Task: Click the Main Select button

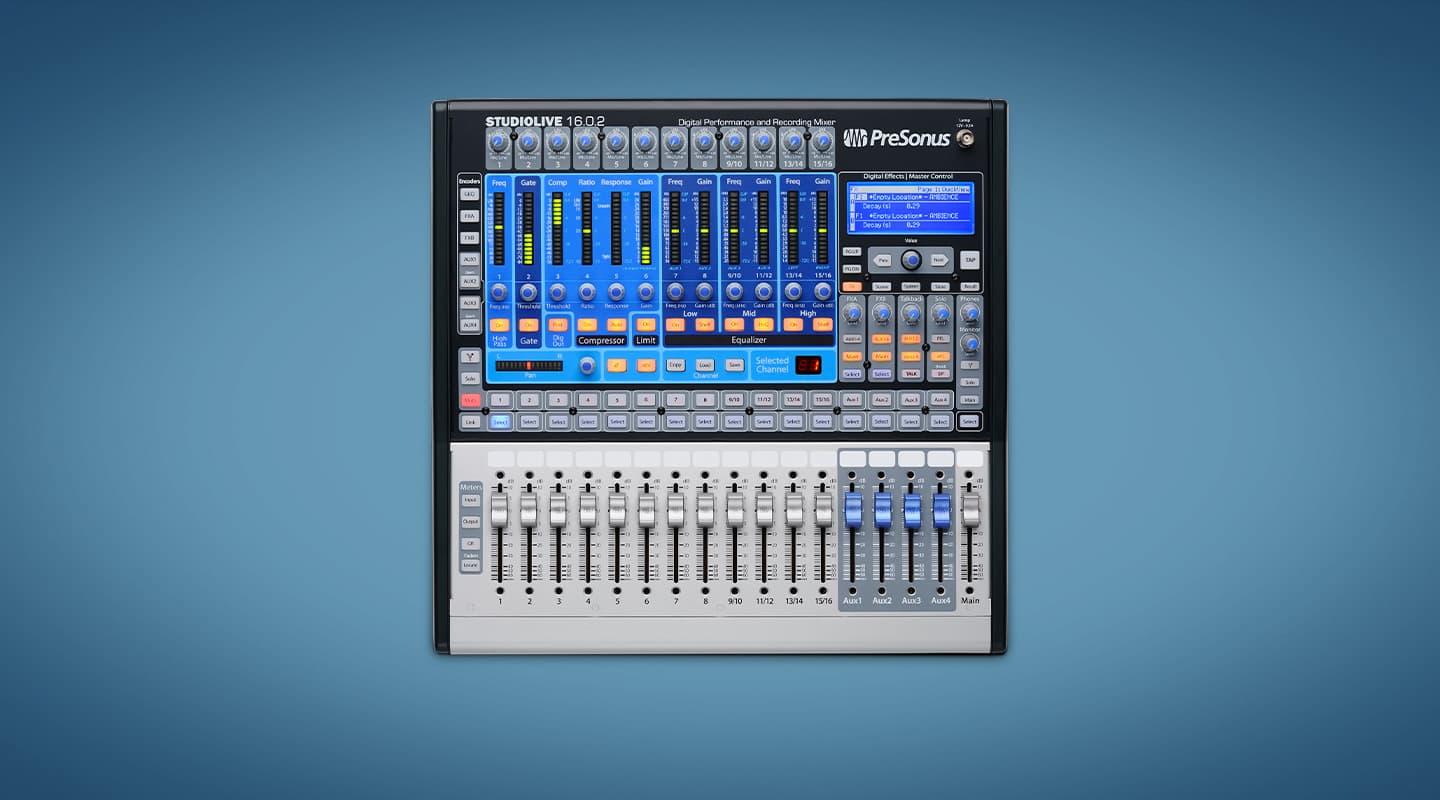Action: (x=969, y=422)
